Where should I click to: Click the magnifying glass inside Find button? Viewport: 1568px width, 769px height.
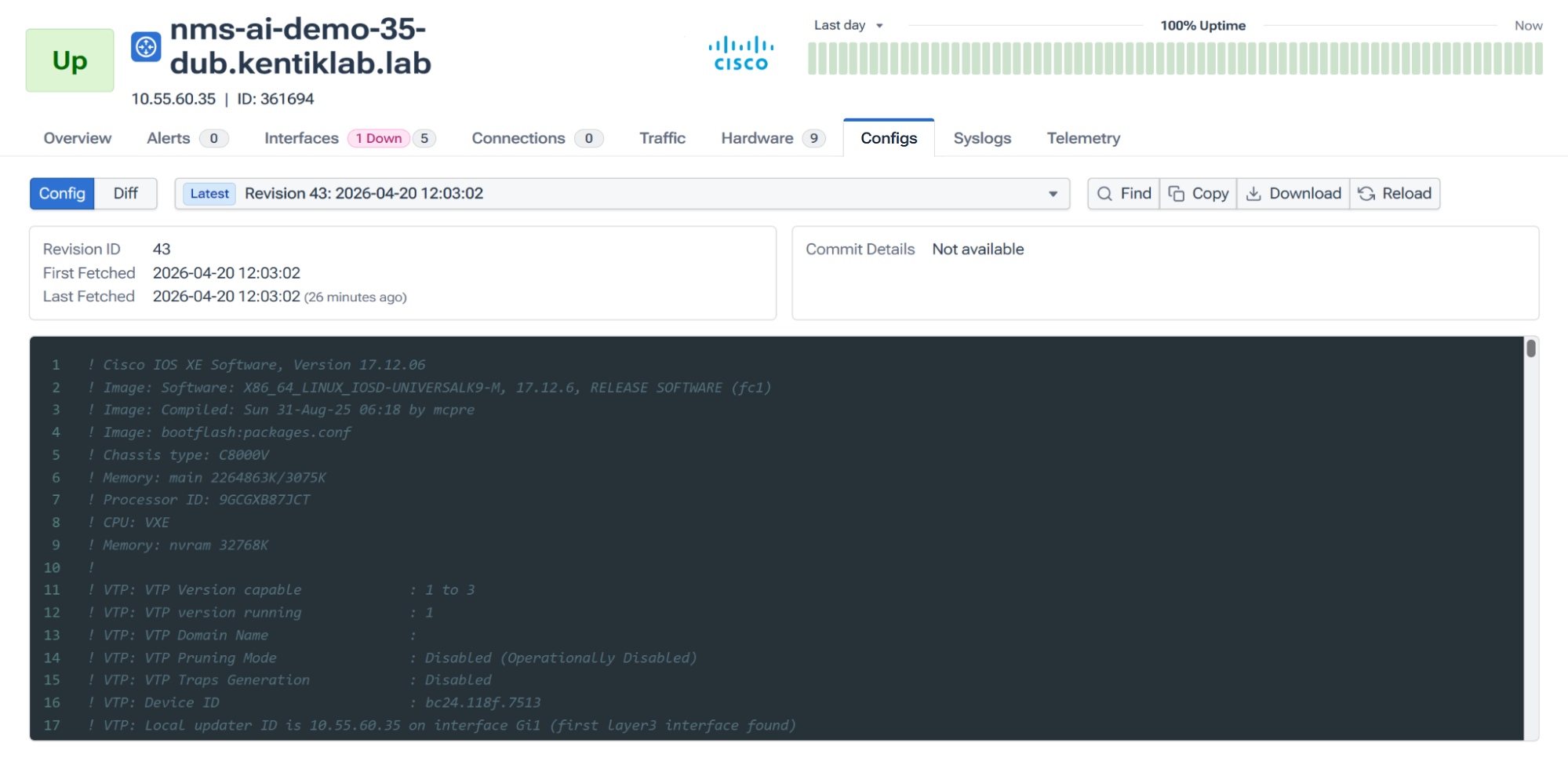pos(1105,193)
